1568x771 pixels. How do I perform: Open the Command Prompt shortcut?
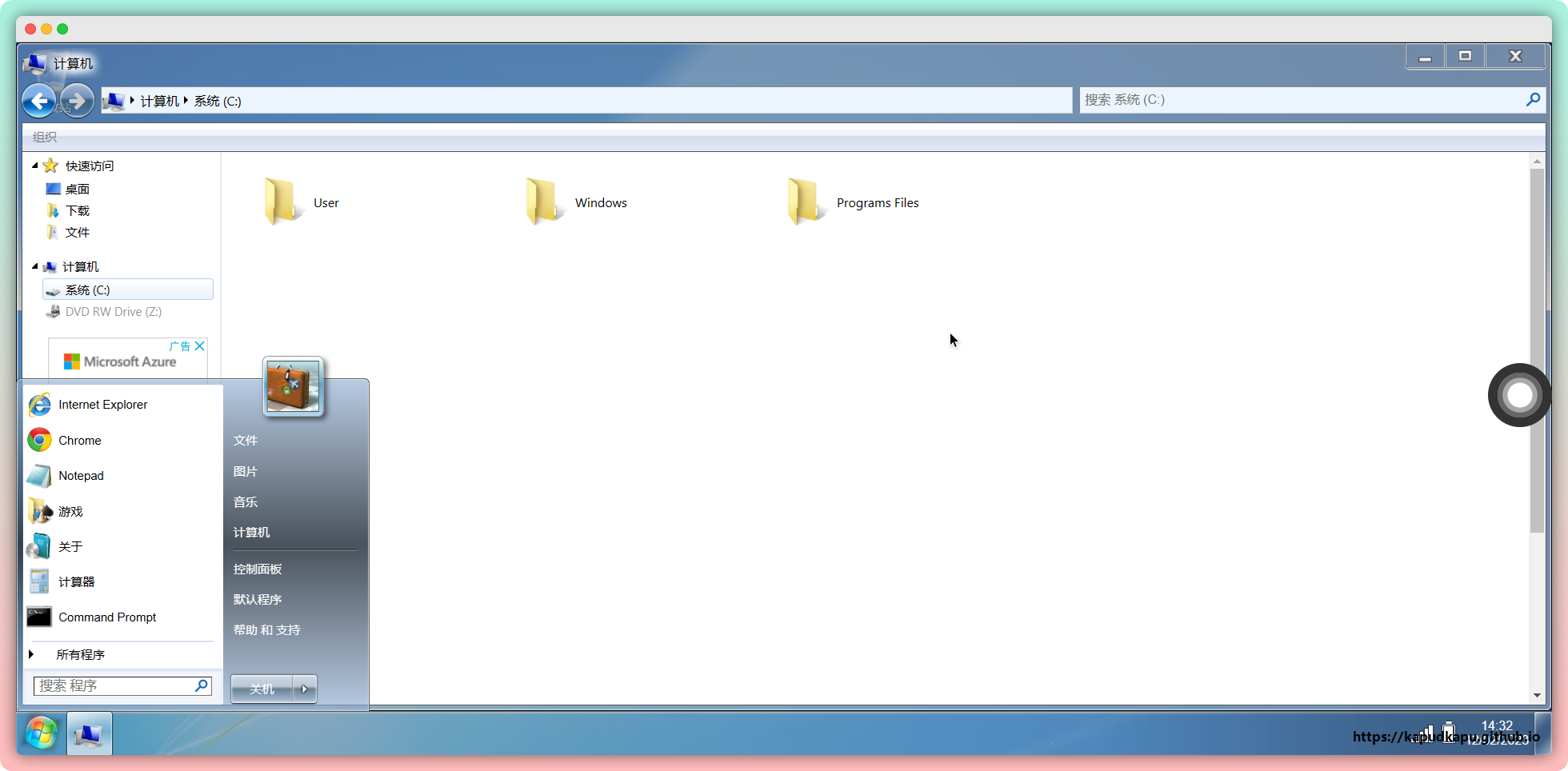[x=106, y=617]
